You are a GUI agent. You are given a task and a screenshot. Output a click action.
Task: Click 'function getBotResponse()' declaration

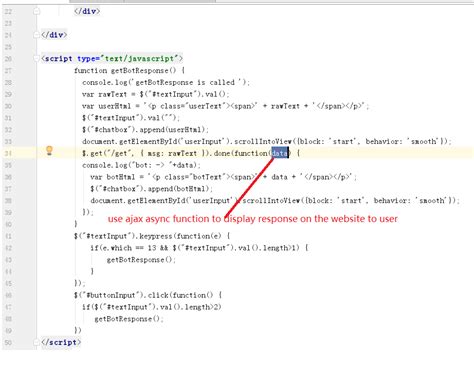click(x=129, y=71)
